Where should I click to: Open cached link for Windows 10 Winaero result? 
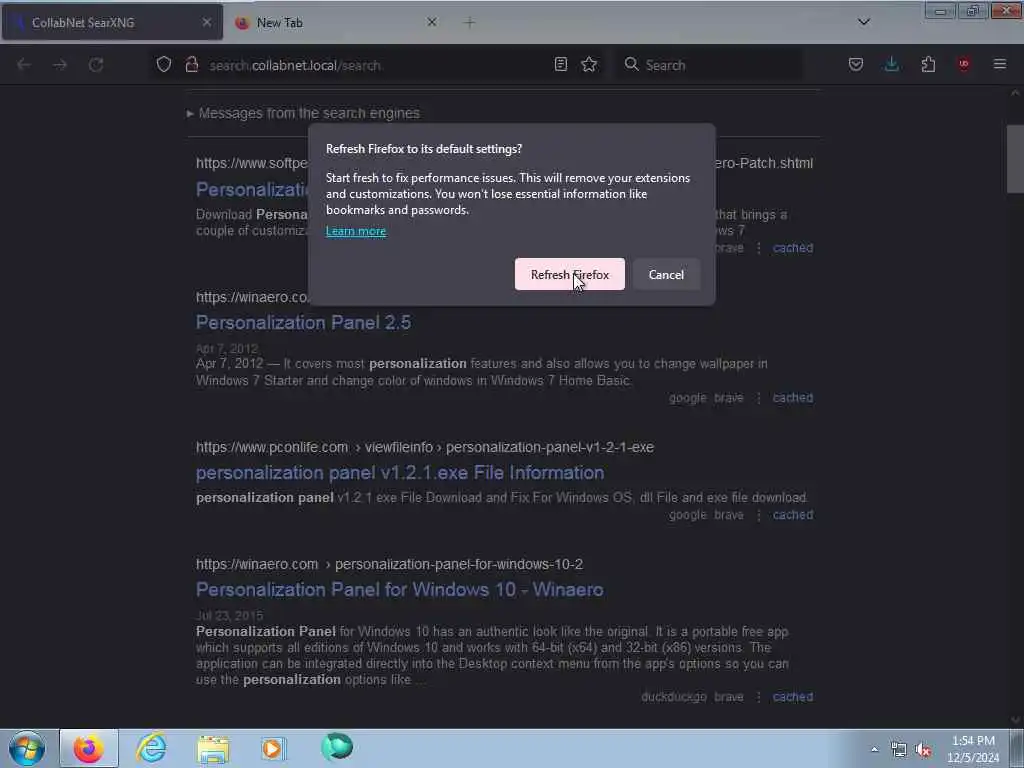pyautogui.click(x=793, y=697)
